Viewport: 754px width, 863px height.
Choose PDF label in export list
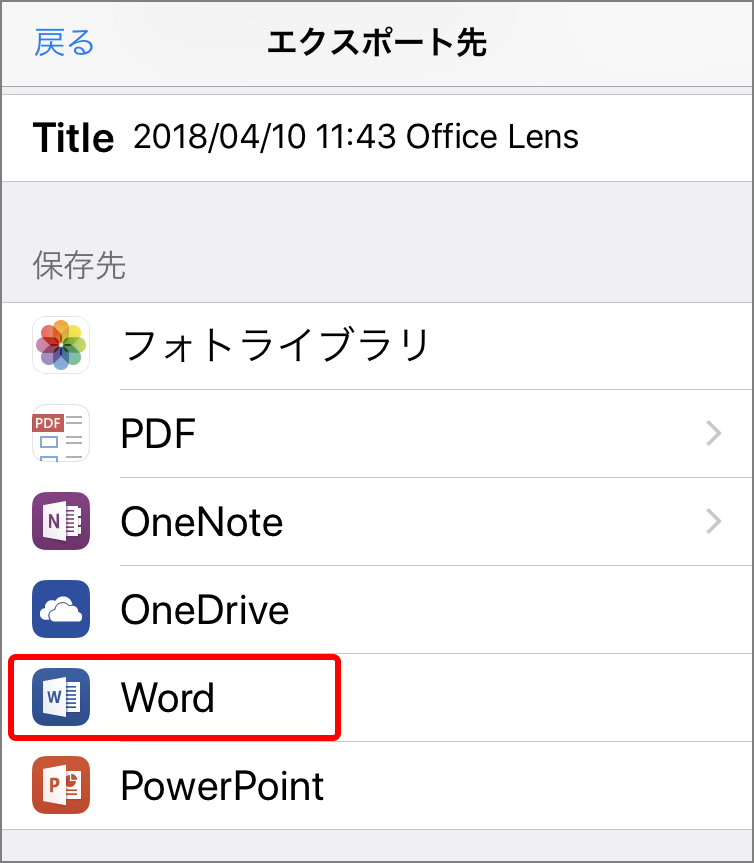click(158, 434)
